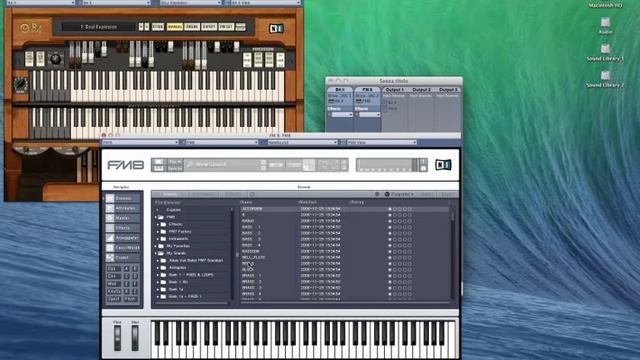The image size is (640, 360).
Task: Click the My Sounds folder icon
Action: [x=161, y=253]
